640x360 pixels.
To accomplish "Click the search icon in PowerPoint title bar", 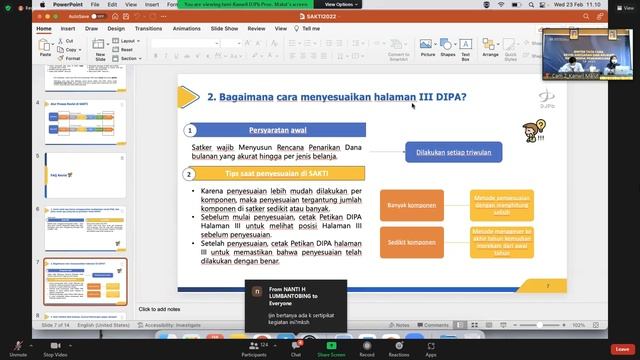I will point(586,16).
